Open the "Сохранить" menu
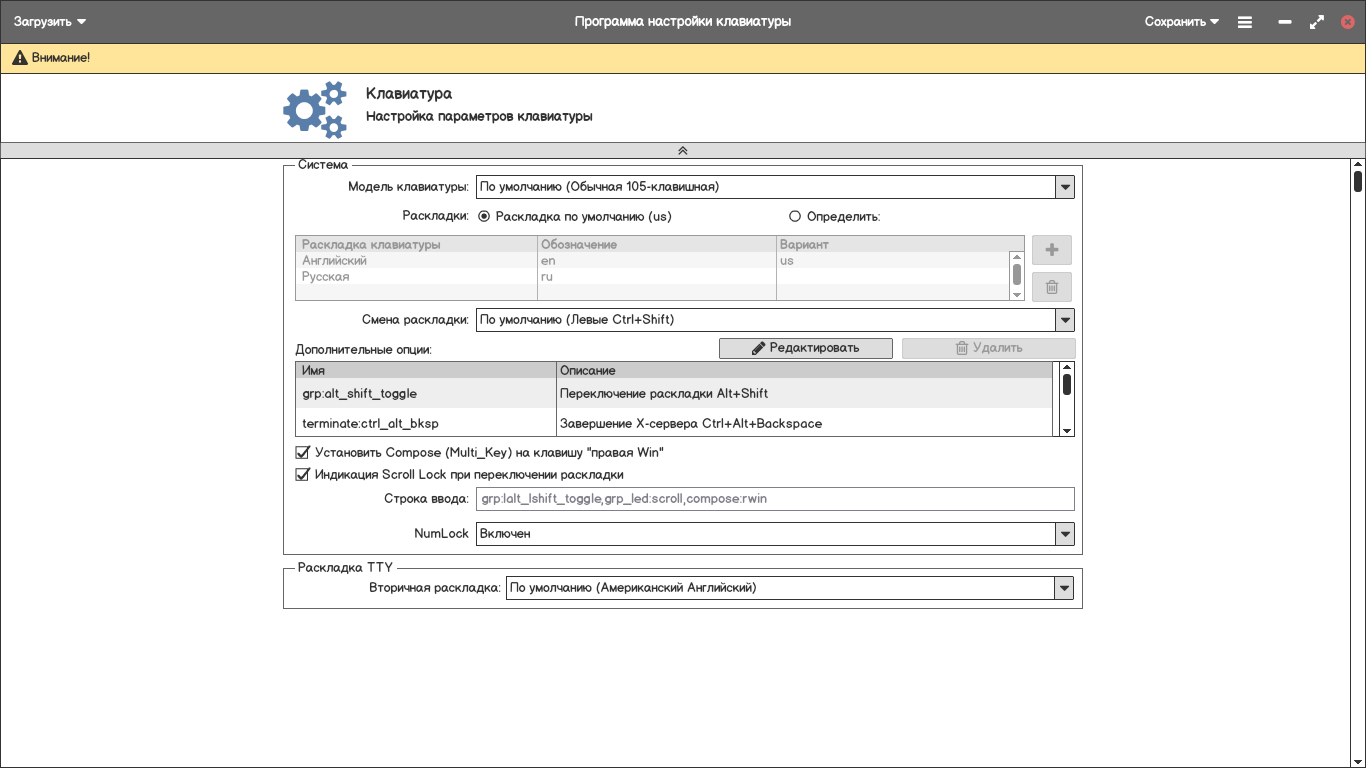This screenshot has width=1366, height=768. [1181, 22]
